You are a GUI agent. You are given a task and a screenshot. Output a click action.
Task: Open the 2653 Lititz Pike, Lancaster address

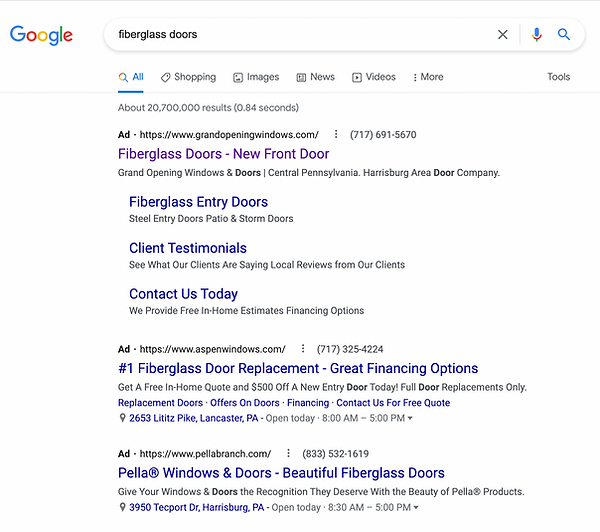click(194, 418)
